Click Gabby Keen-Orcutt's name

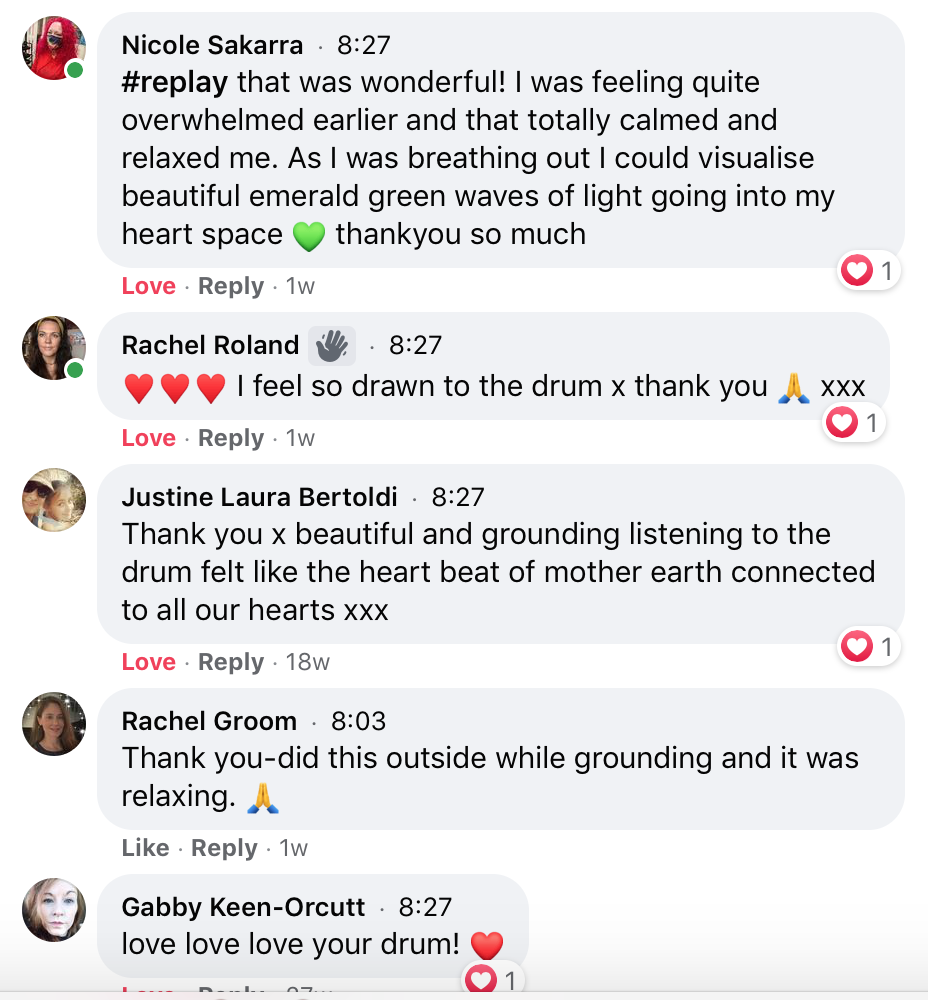click(243, 907)
